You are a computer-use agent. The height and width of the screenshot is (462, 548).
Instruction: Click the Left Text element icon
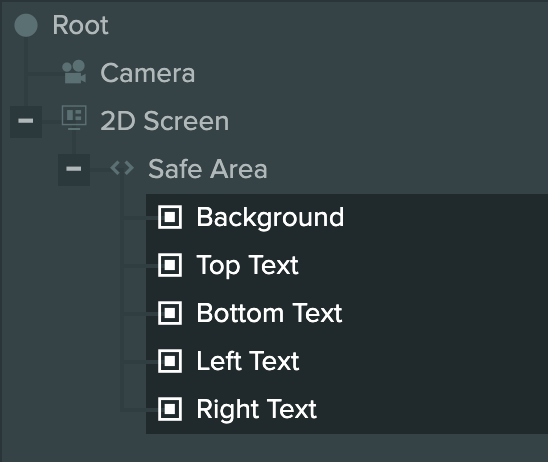[x=170, y=361]
